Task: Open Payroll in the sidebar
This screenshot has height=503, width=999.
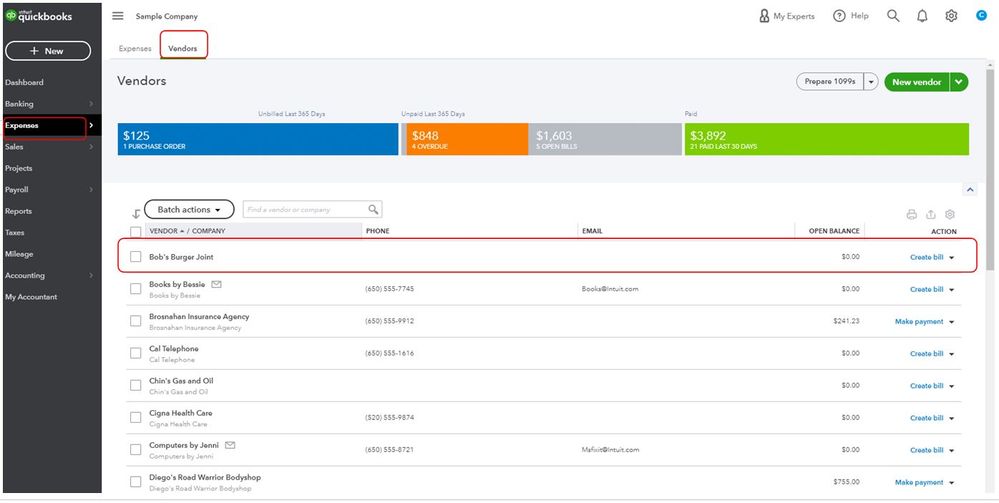Action: (x=17, y=189)
